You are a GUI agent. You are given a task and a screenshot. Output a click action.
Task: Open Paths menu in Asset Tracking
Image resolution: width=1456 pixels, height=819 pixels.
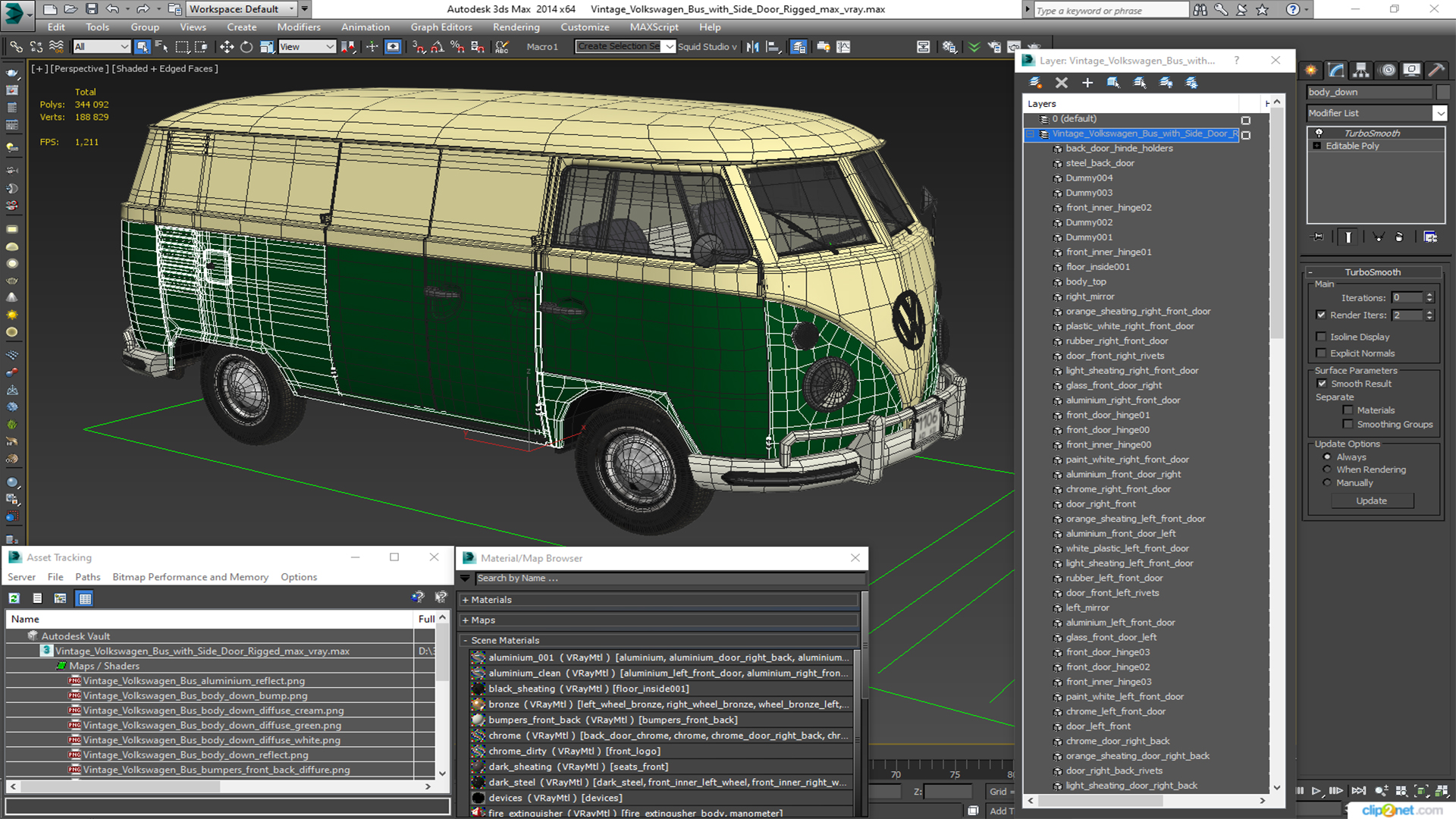87,577
